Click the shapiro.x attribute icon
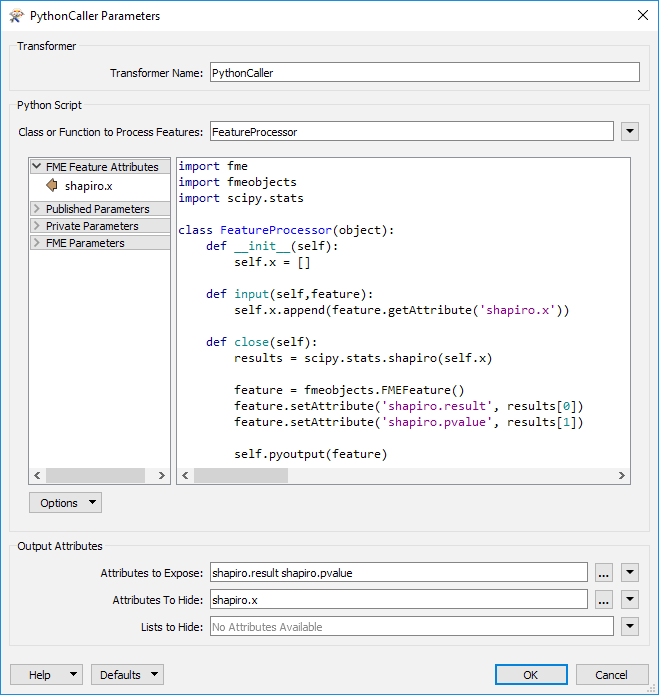Screen dimensions: 659x695 tap(52, 185)
